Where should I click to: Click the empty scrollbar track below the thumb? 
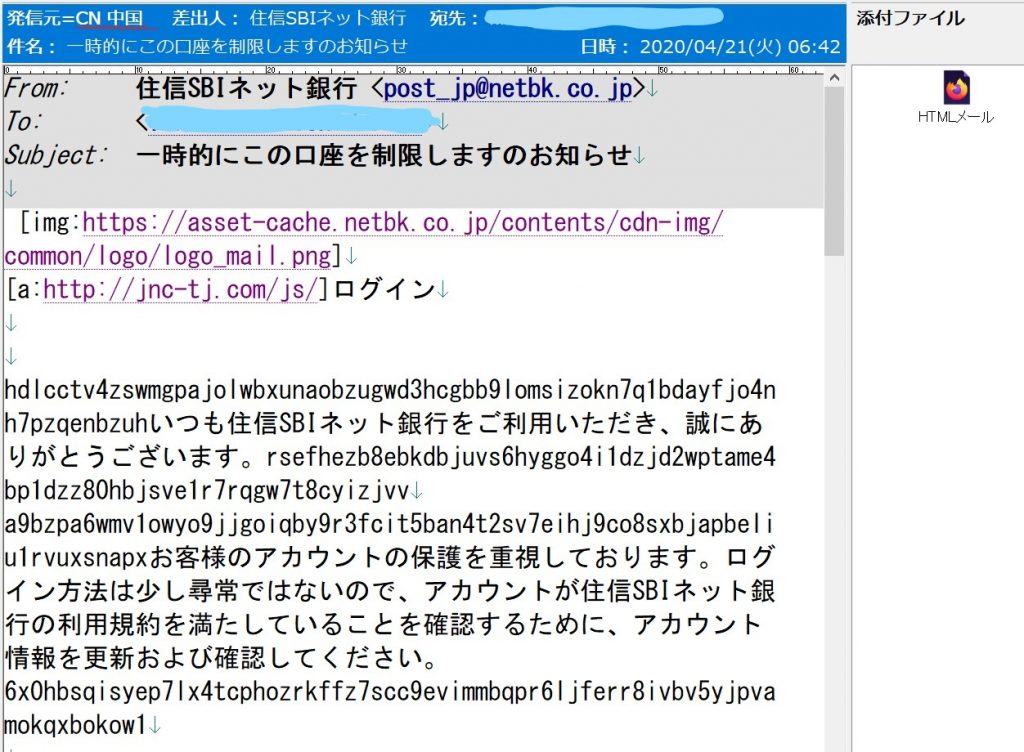(834, 500)
